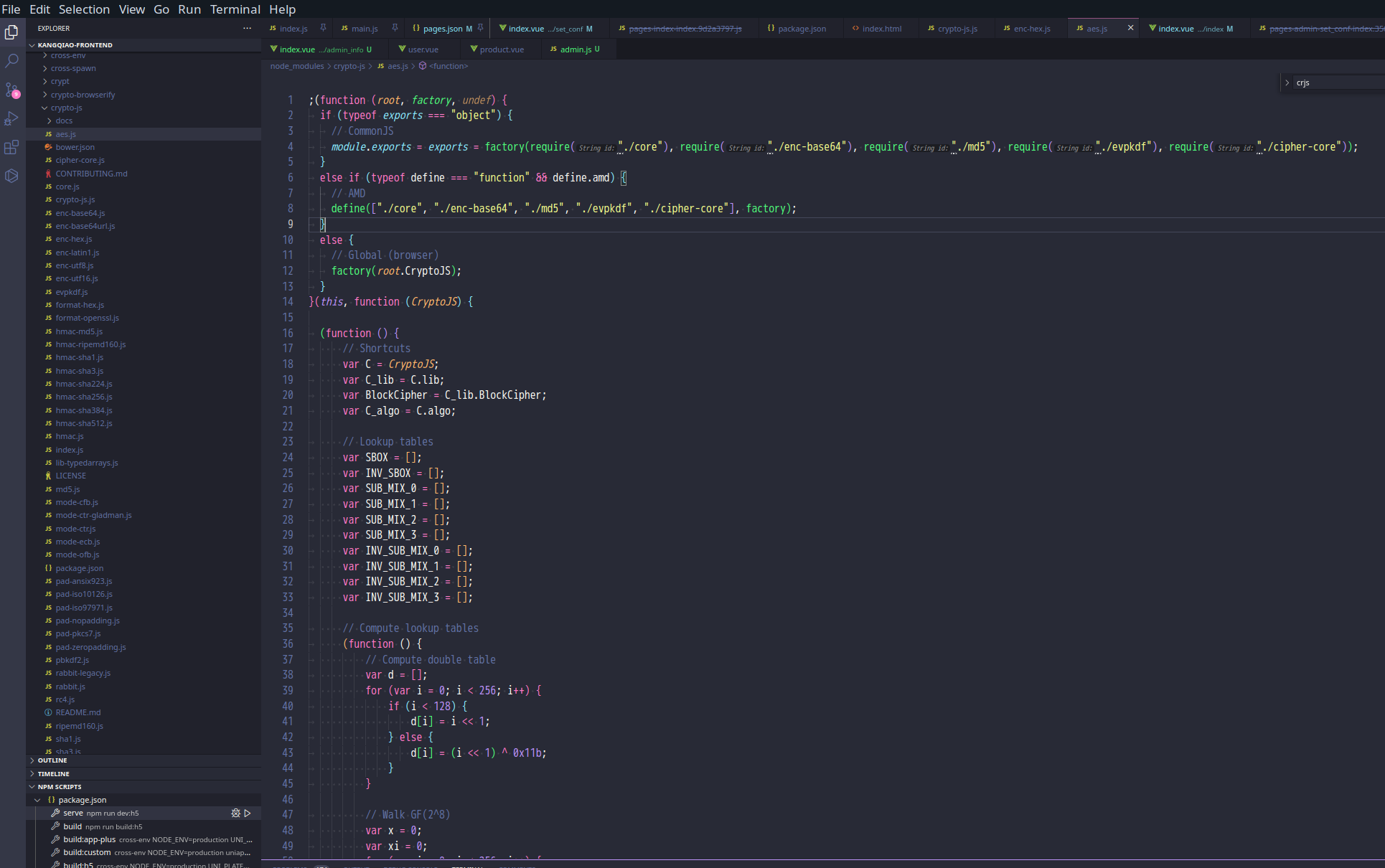The width and height of the screenshot is (1385, 868).
Task: Open the Selection menu
Action: tap(84, 9)
